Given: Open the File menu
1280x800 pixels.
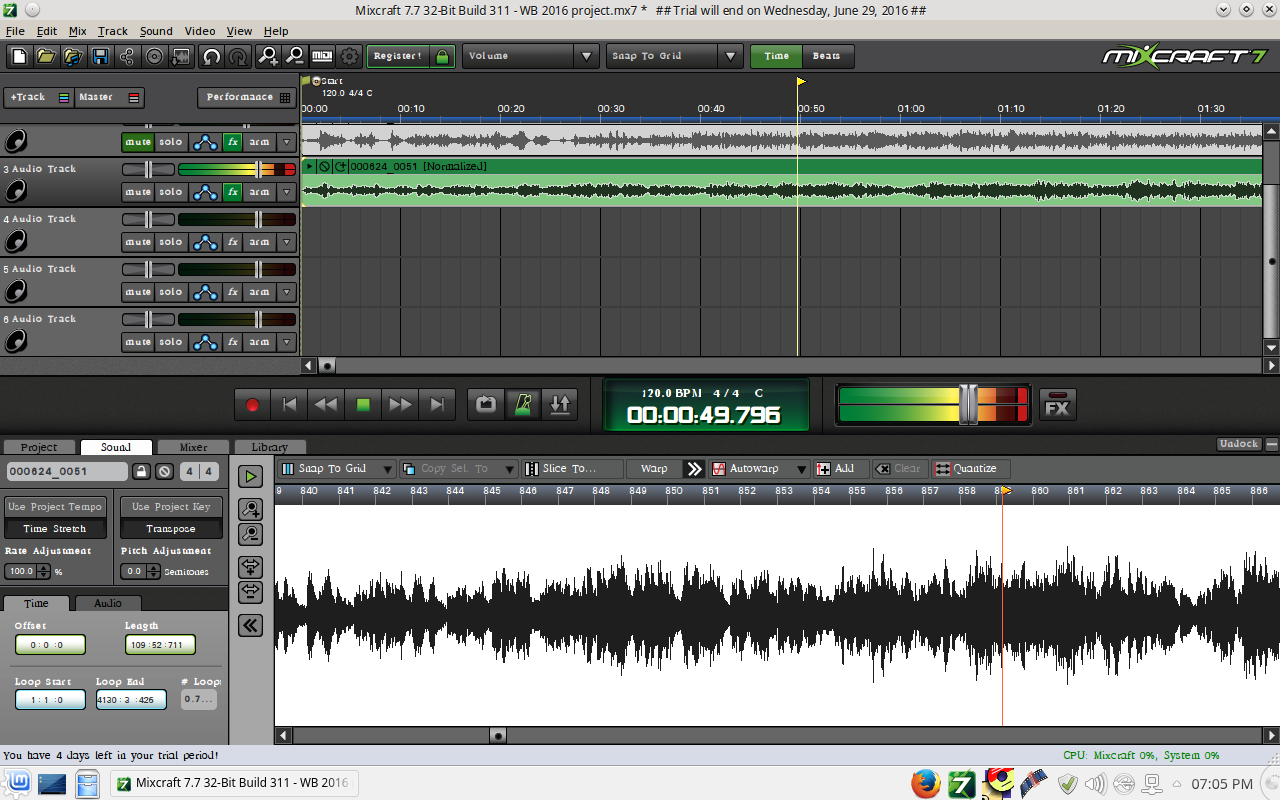Looking at the screenshot, I should point(14,31).
